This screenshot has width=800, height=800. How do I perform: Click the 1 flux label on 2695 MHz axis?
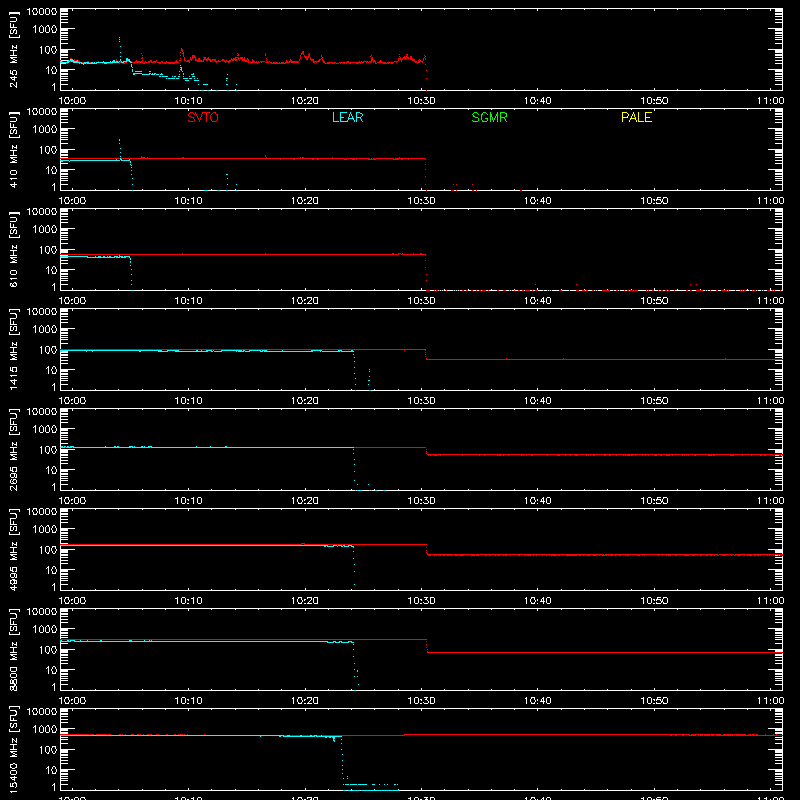click(x=54, y=487)
